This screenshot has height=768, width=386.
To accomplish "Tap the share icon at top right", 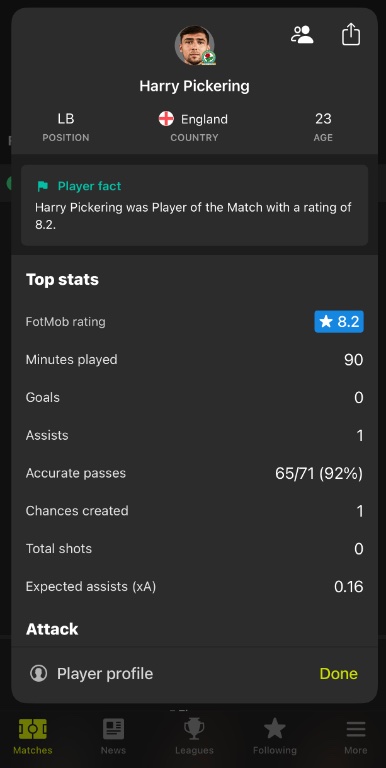I will (351, 35).
